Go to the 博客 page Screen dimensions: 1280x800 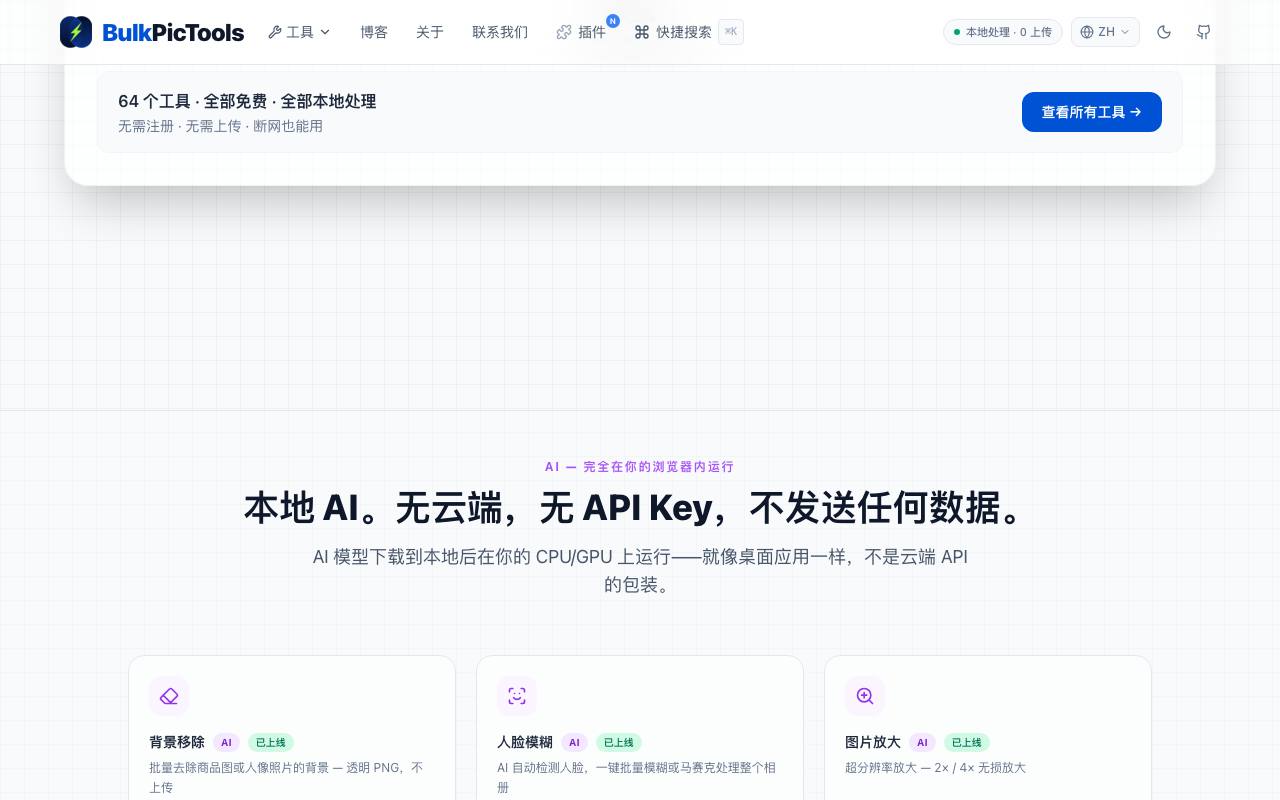coord(374,32)
